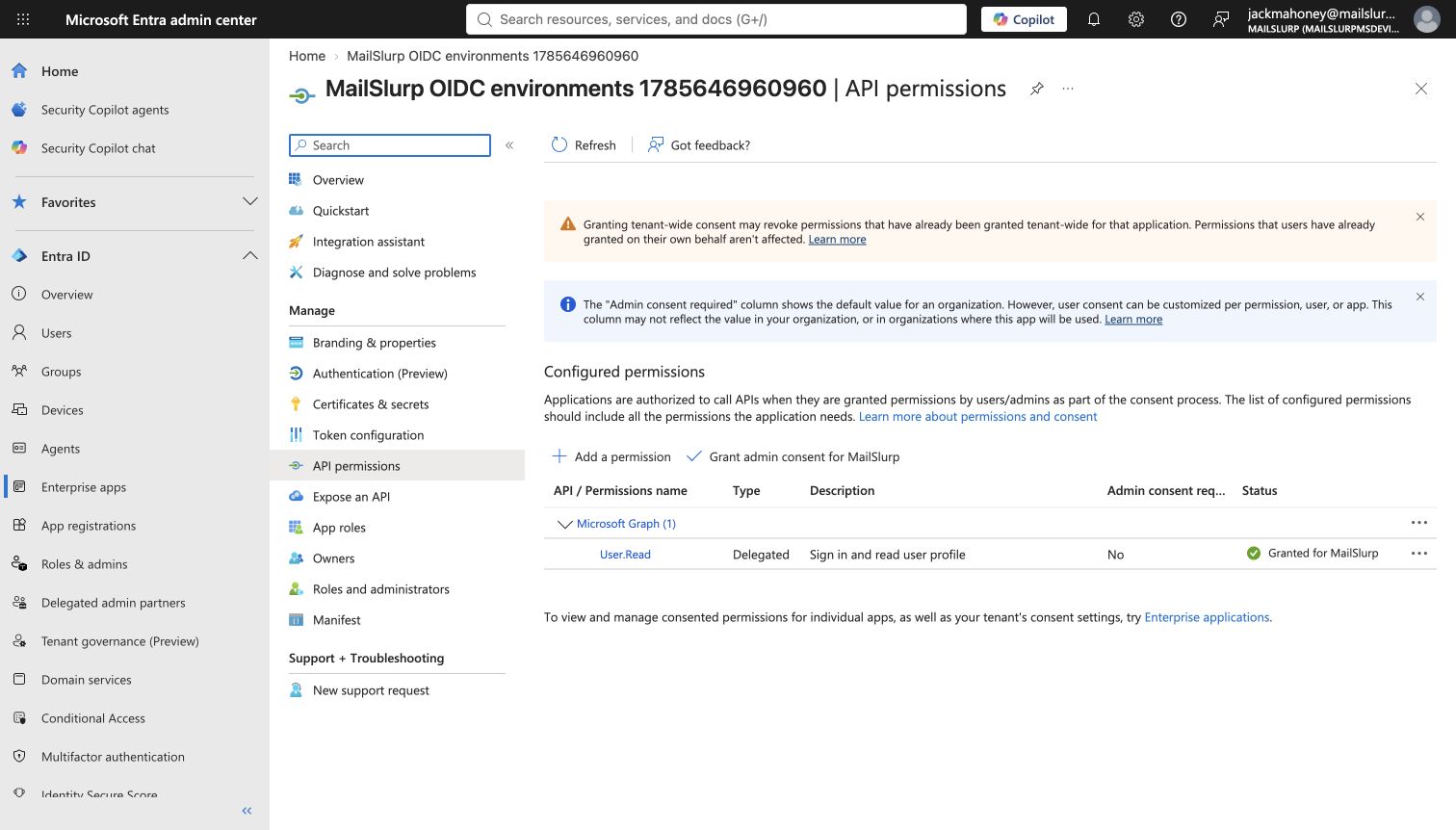Open the notifications bell icon
Image resolution: width=1456 pixels, height=830 pixels.
click(x=1094, y=19)
